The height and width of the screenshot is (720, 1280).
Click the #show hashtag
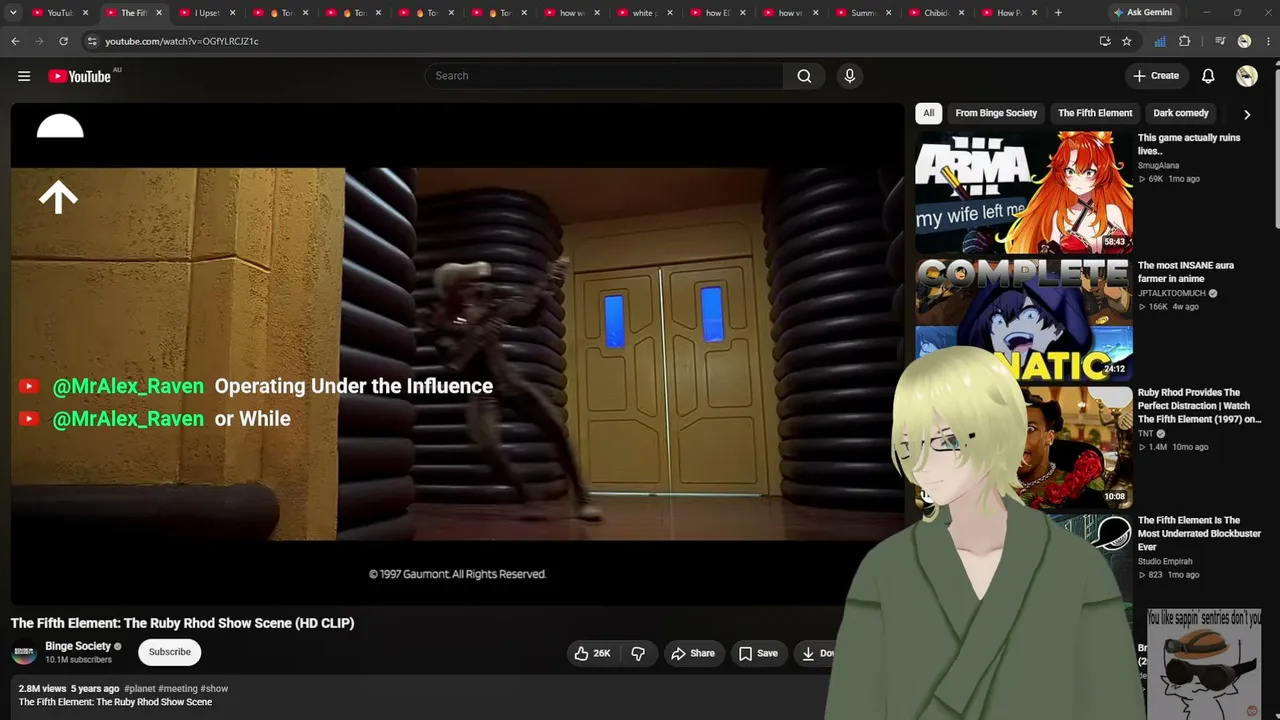[214, 689]
